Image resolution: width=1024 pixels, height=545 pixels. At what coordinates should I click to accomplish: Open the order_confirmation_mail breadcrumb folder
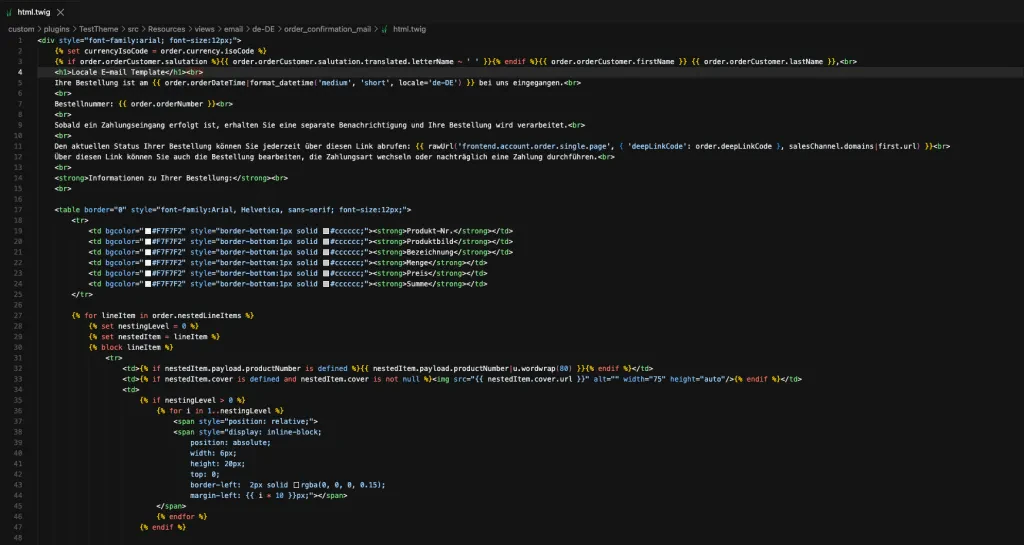327,29
